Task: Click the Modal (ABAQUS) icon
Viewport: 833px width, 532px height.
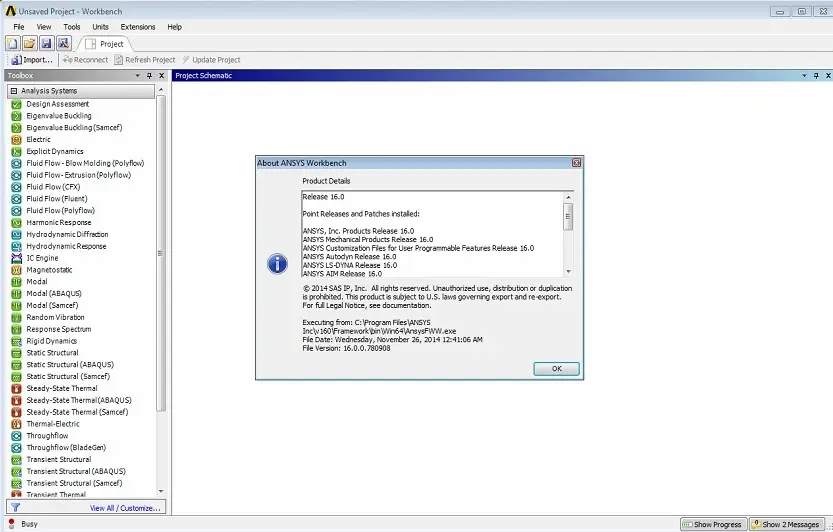Action: tap(16, 293)
